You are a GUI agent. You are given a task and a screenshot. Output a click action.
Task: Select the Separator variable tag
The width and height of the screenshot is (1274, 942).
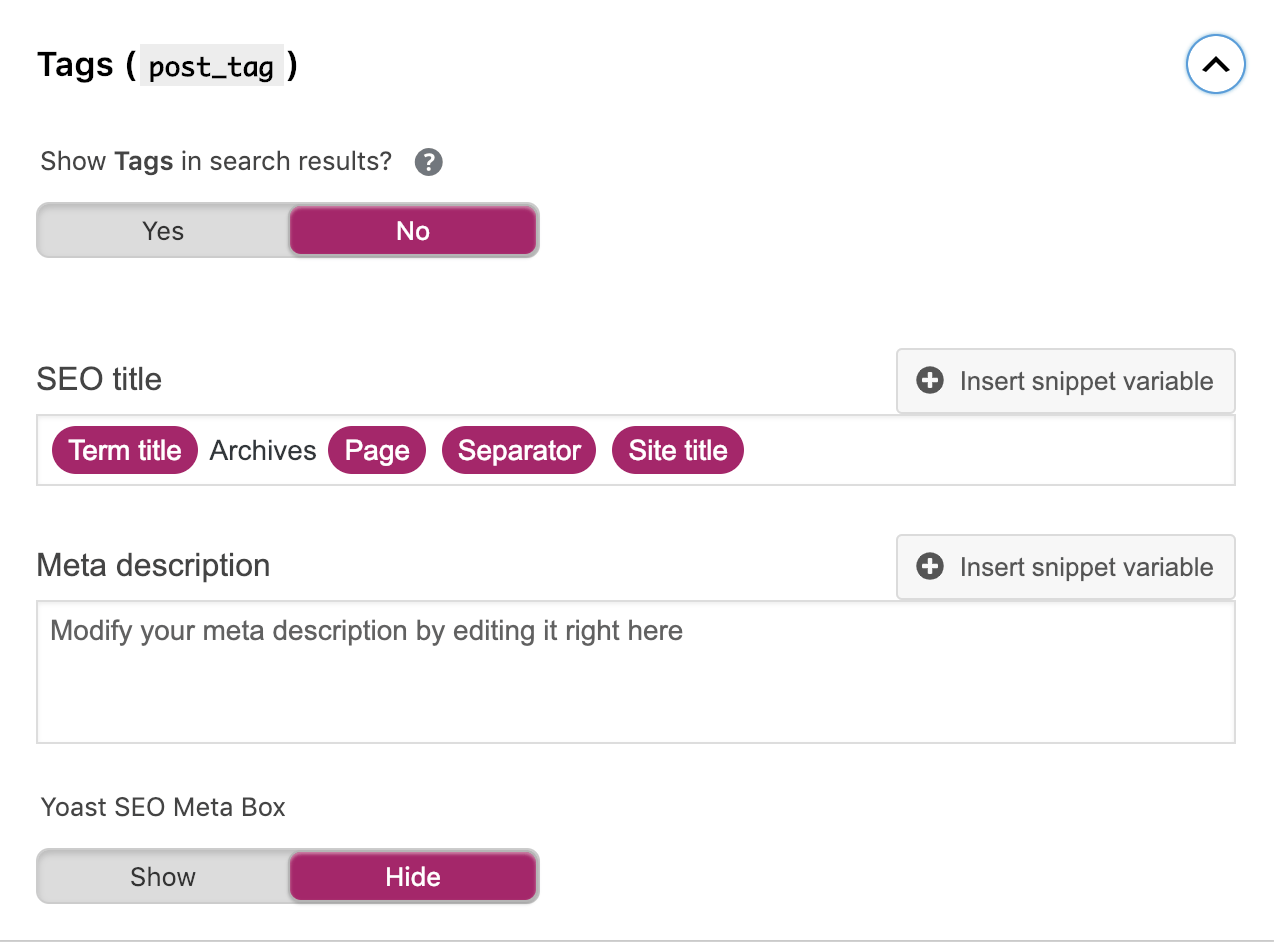click(519, 451)
